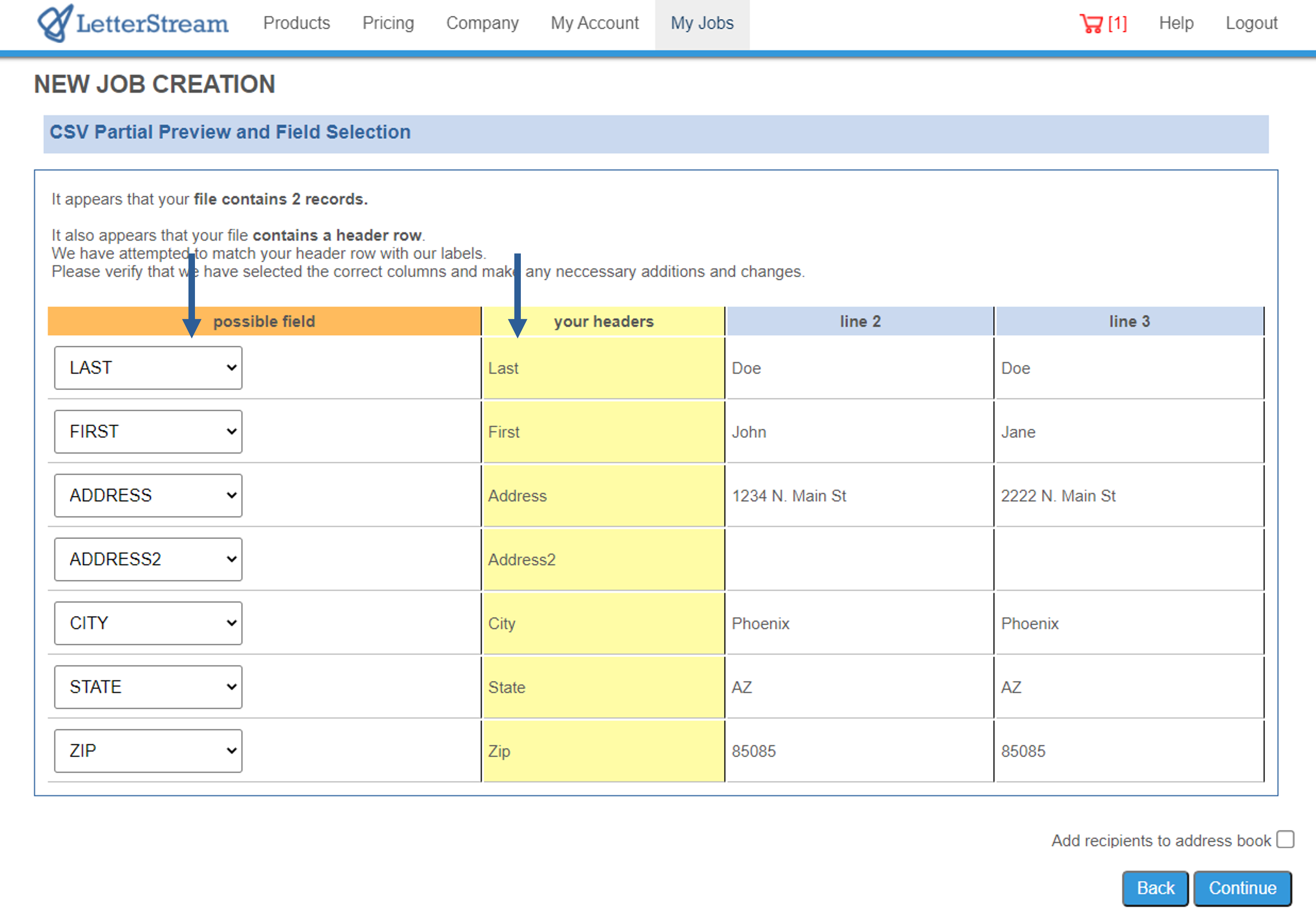Open the ZIP field dropdown

pos(148,750)
